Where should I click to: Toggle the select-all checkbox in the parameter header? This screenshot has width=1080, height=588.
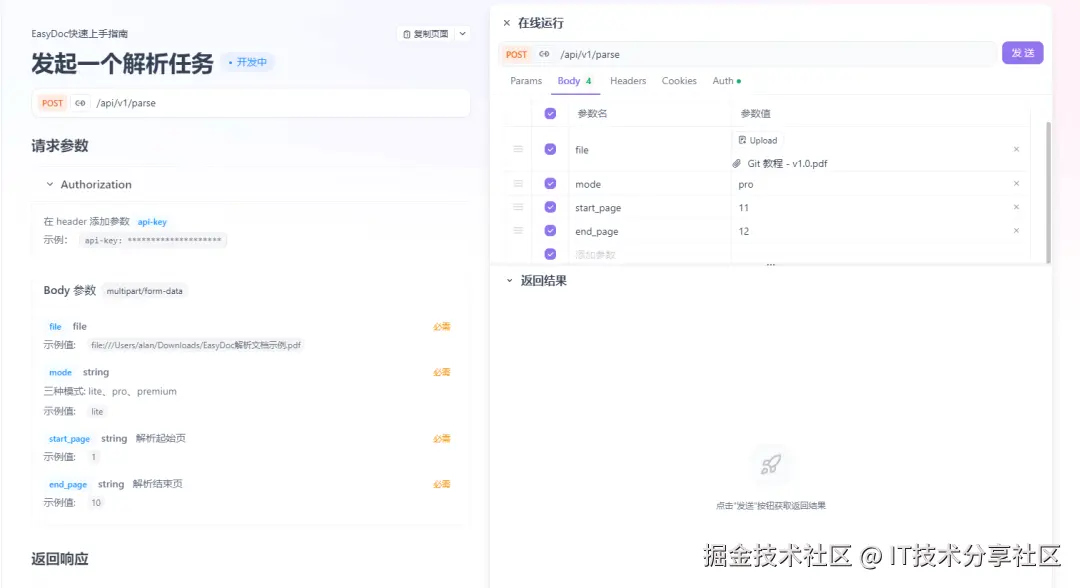[549, 113]
